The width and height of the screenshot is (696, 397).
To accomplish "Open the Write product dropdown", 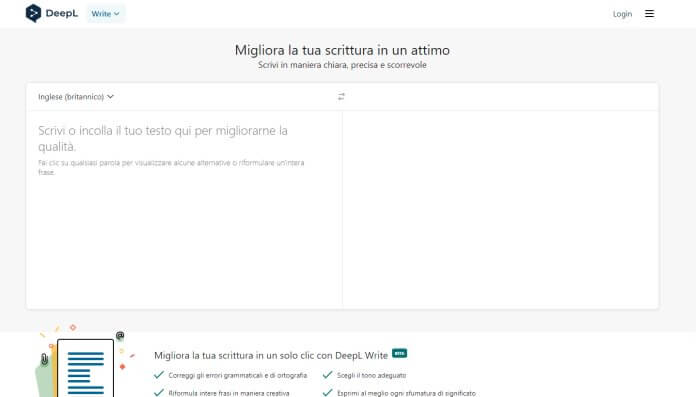I will [x=106, y=14].
